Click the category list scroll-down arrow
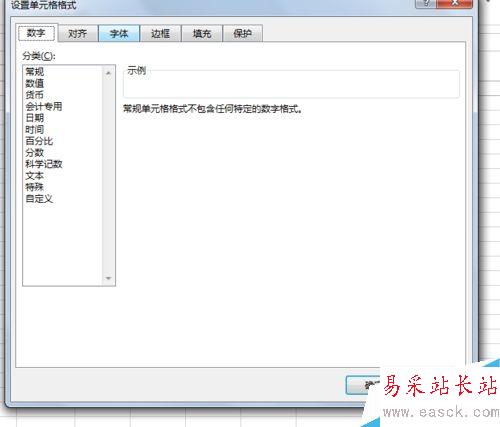500x427 pixels. [x=108, y=278]
